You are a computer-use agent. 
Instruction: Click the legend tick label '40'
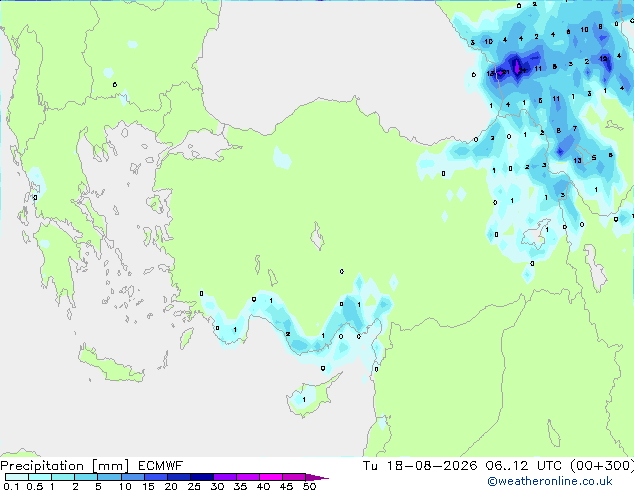coord(263,486)
